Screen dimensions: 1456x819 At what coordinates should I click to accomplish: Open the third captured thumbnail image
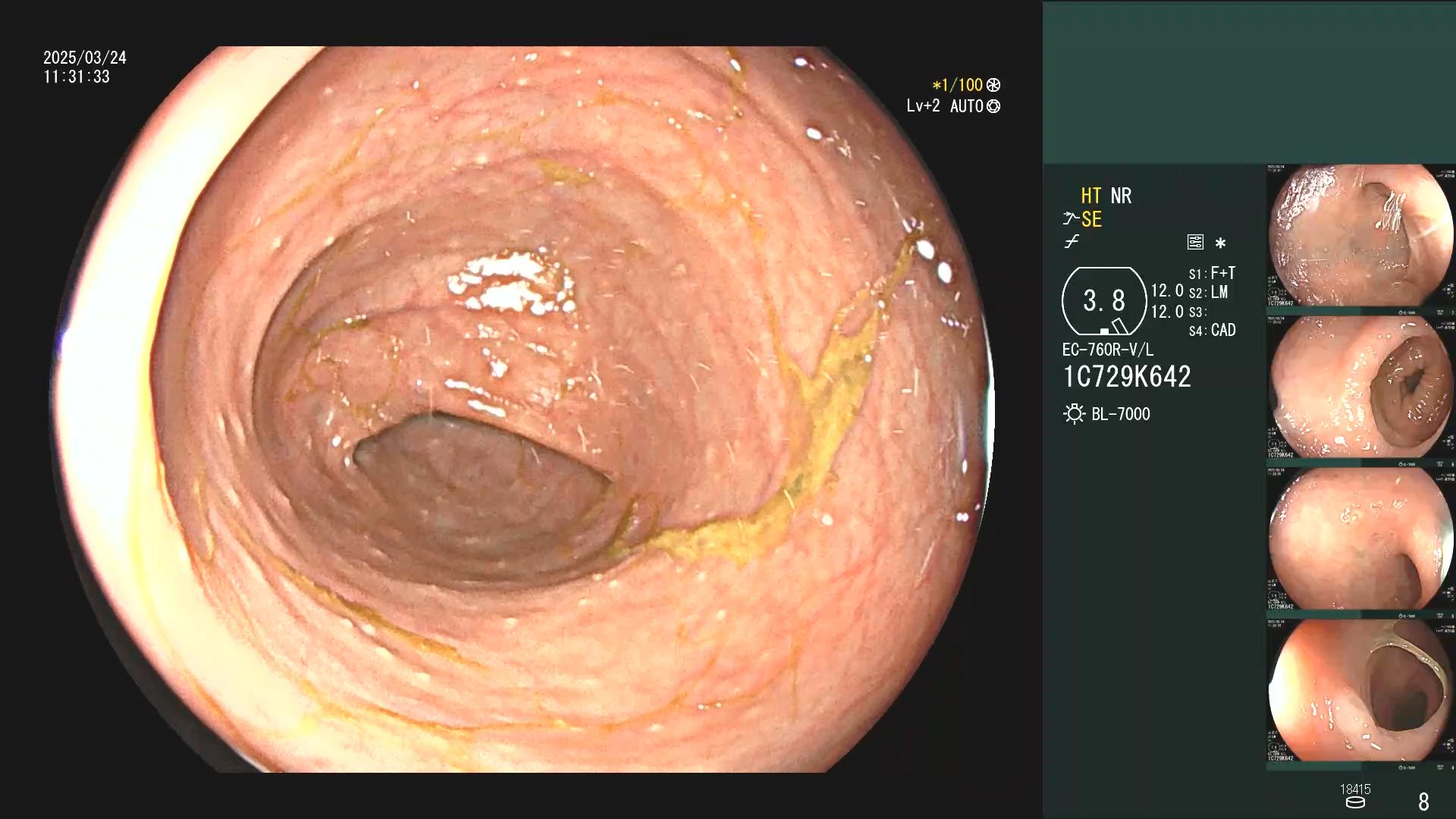pos(1361,539)
